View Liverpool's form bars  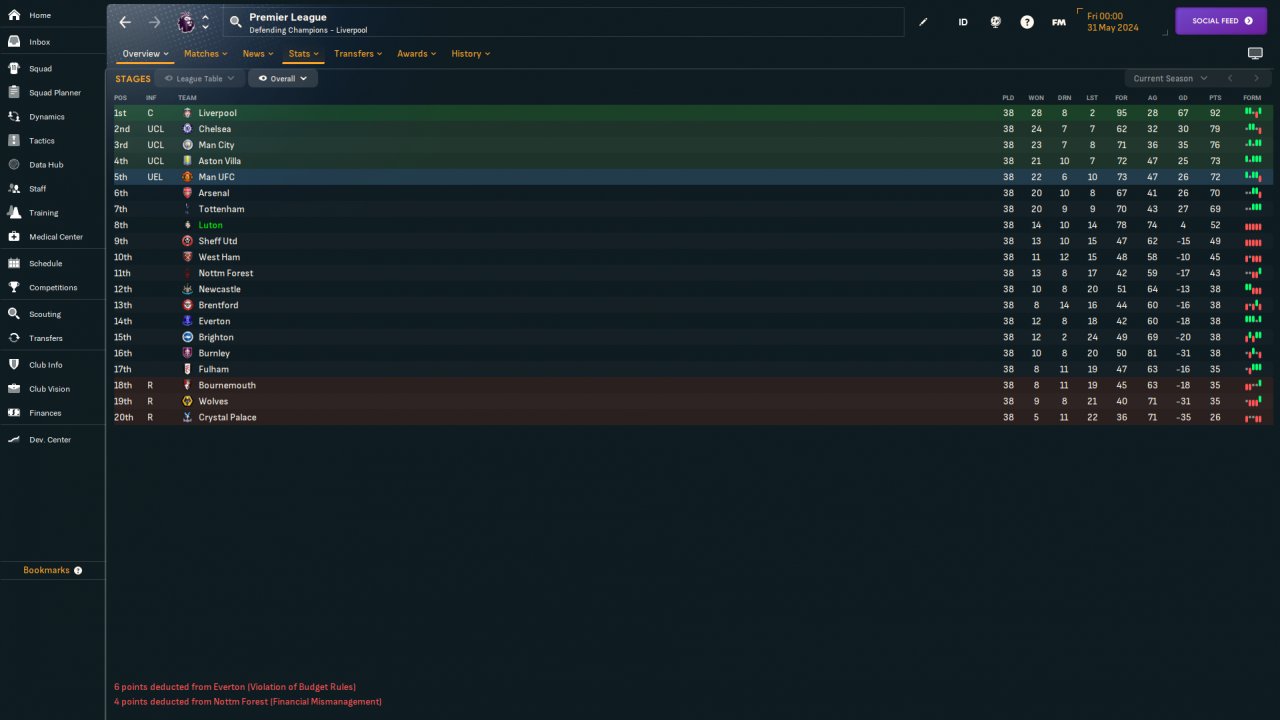(1253, 113)
